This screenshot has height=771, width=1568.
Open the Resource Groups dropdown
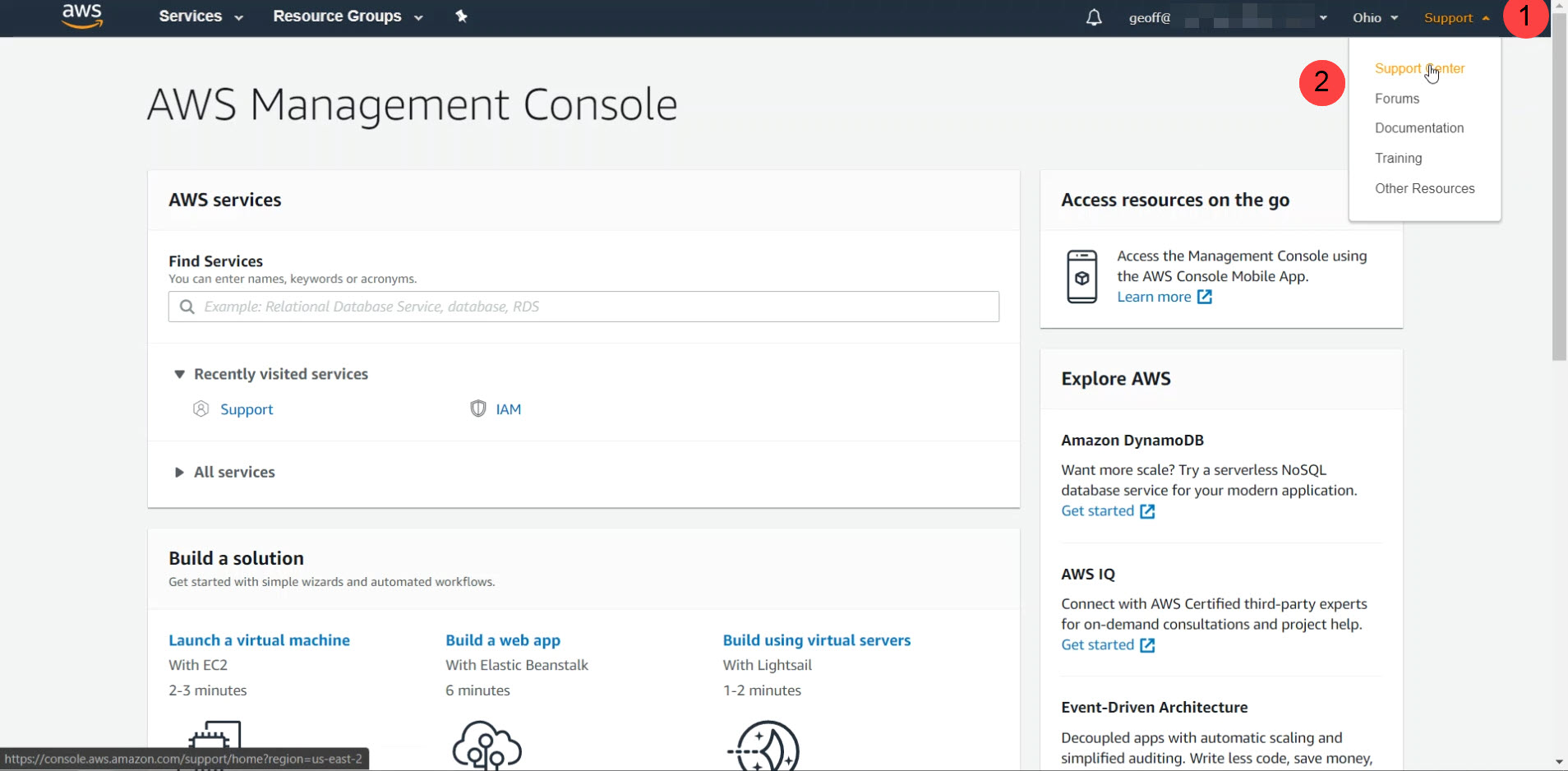[x=348, y=16]
